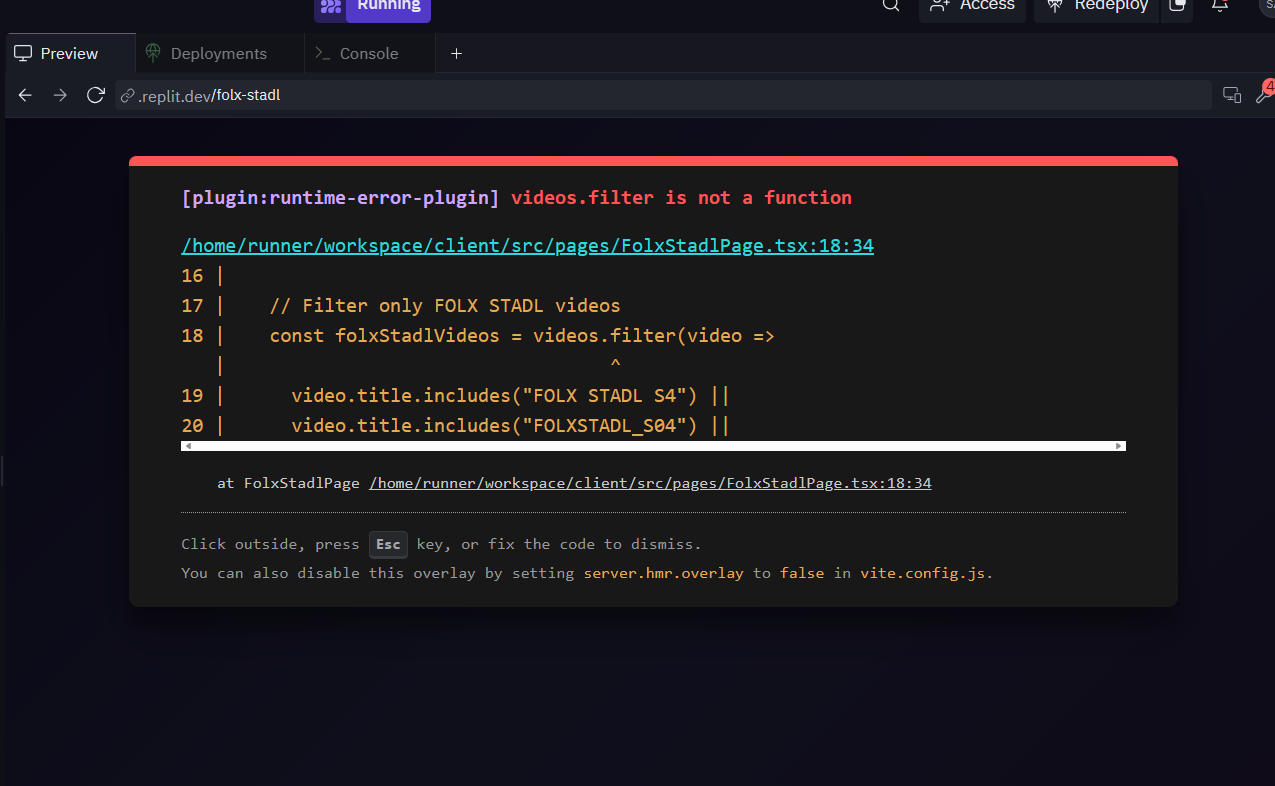The height and width of the screenshot is (786, 1275).
Task: Select the 'videos.filter is not a function' message
Action: (x=681, y=197)
